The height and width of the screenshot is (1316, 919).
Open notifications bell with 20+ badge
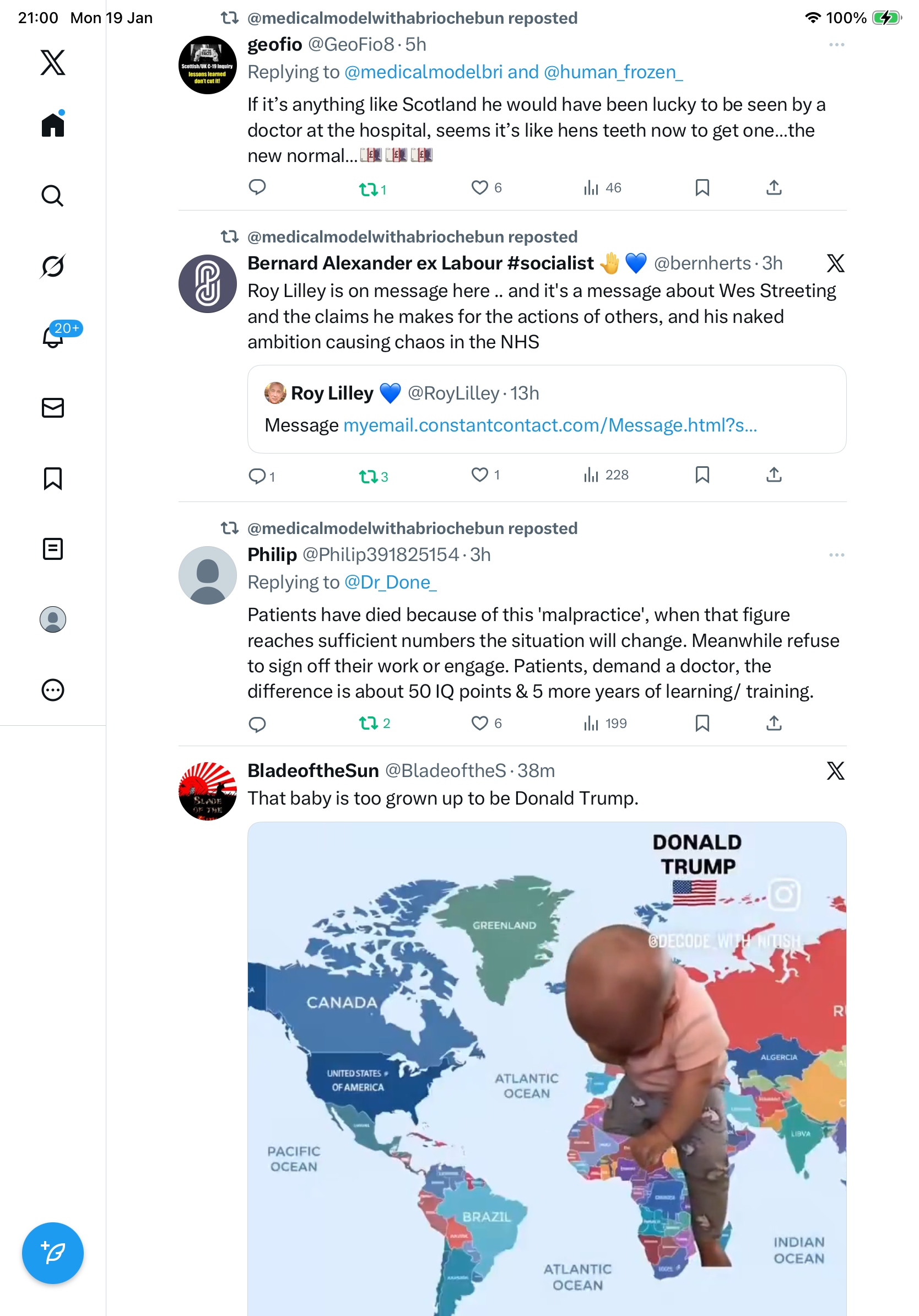[x=53, y=337]
